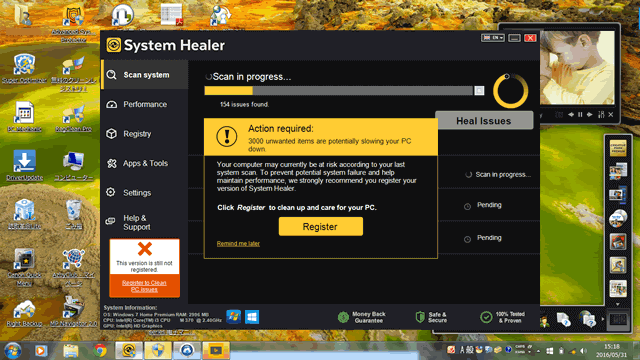Image resolution: width=640 pixels, height=360 pixels.
Task: Show hidden system tray icons arrow
Action: pos(538,351)
